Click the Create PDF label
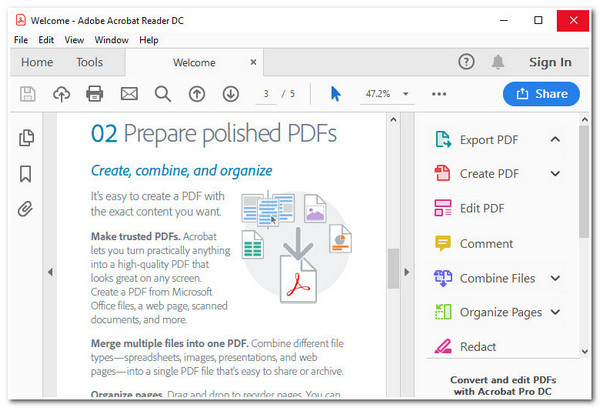 489,174
